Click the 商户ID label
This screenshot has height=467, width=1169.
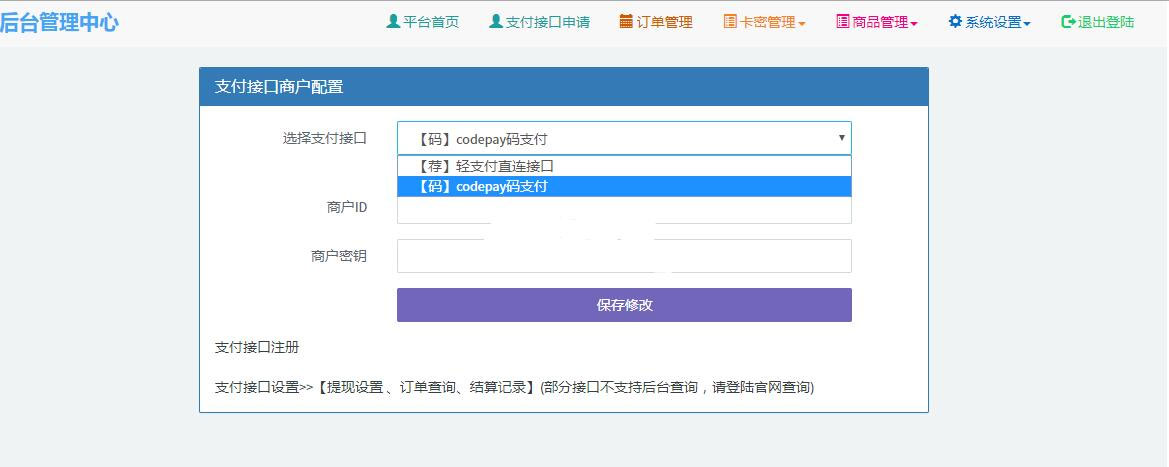pyautogui.click(x=347, y=207)
